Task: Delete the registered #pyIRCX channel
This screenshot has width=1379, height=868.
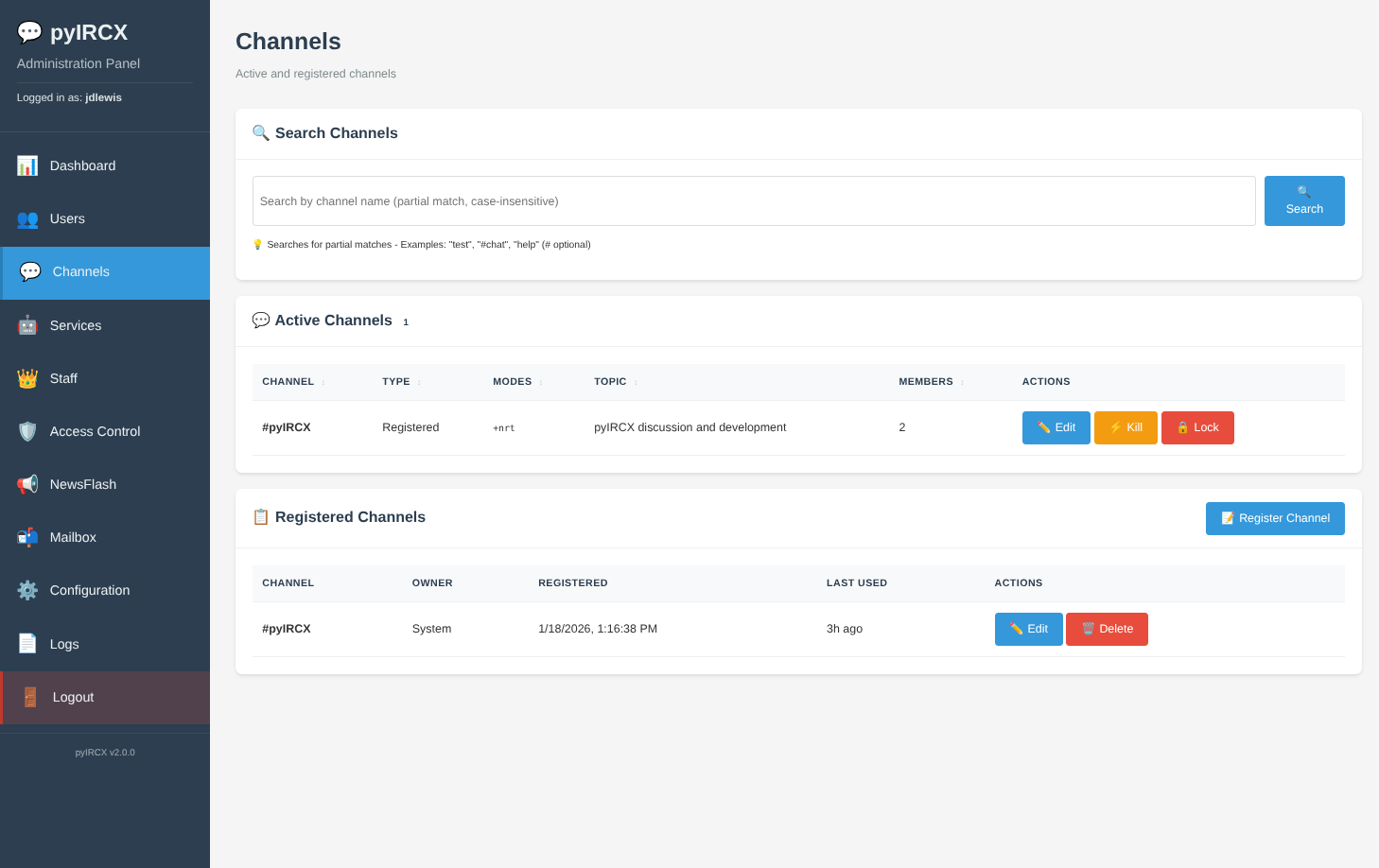Action: tap(1107, 628)
